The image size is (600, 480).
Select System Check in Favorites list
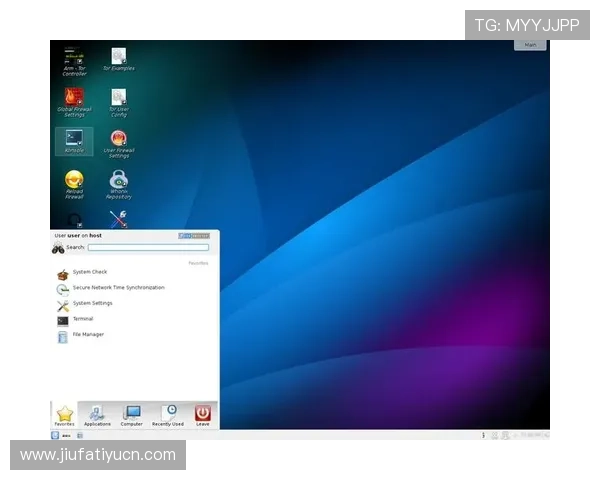point(89,272)
